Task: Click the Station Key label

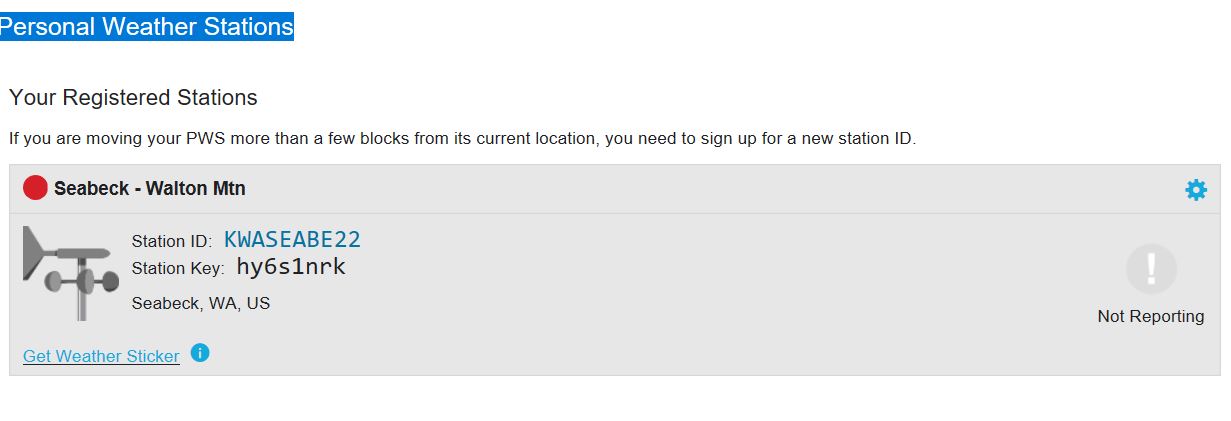Action: pyautogui.click(x=178, y=268)
